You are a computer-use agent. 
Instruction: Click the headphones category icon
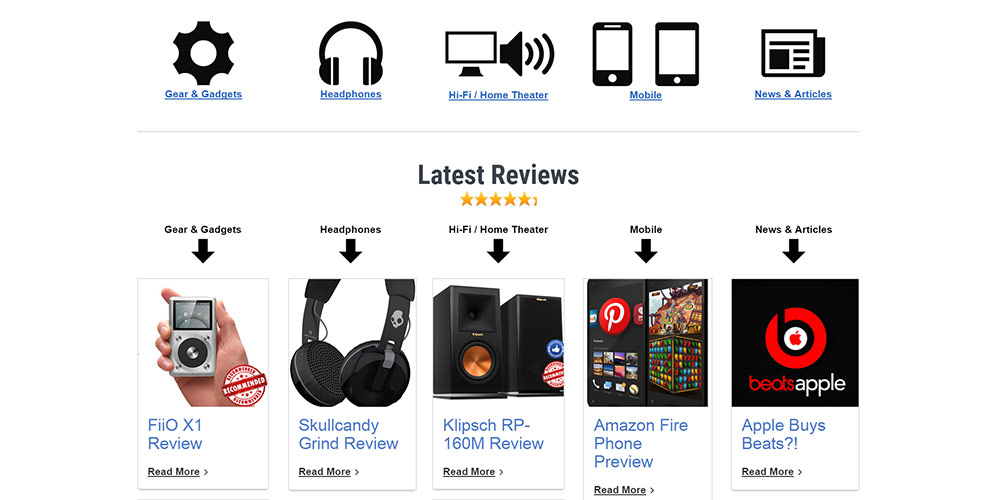click(351, 54)
